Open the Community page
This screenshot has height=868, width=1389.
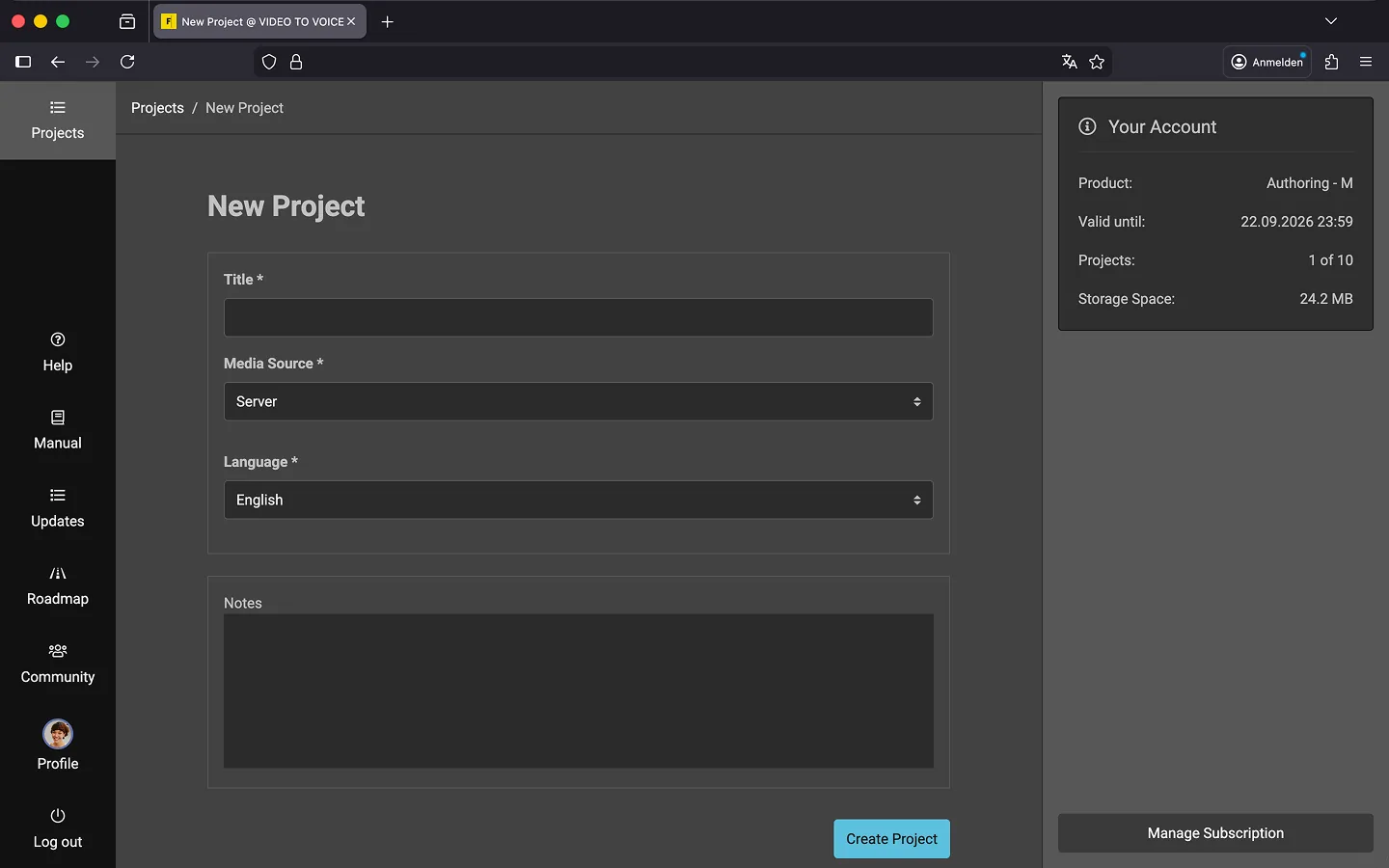coord(58,664)
